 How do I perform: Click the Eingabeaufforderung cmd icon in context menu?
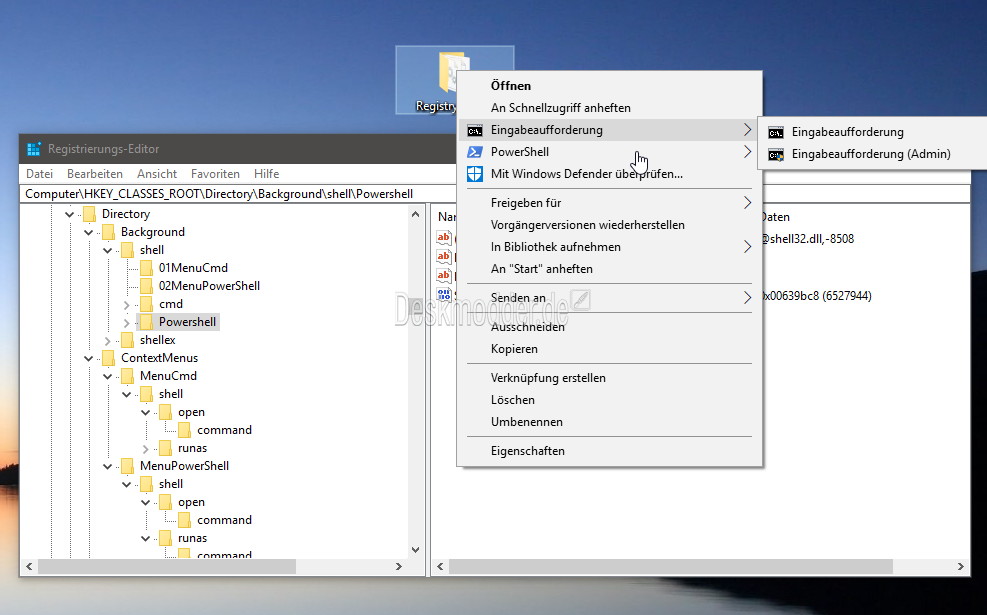click(x=475, y=130)
